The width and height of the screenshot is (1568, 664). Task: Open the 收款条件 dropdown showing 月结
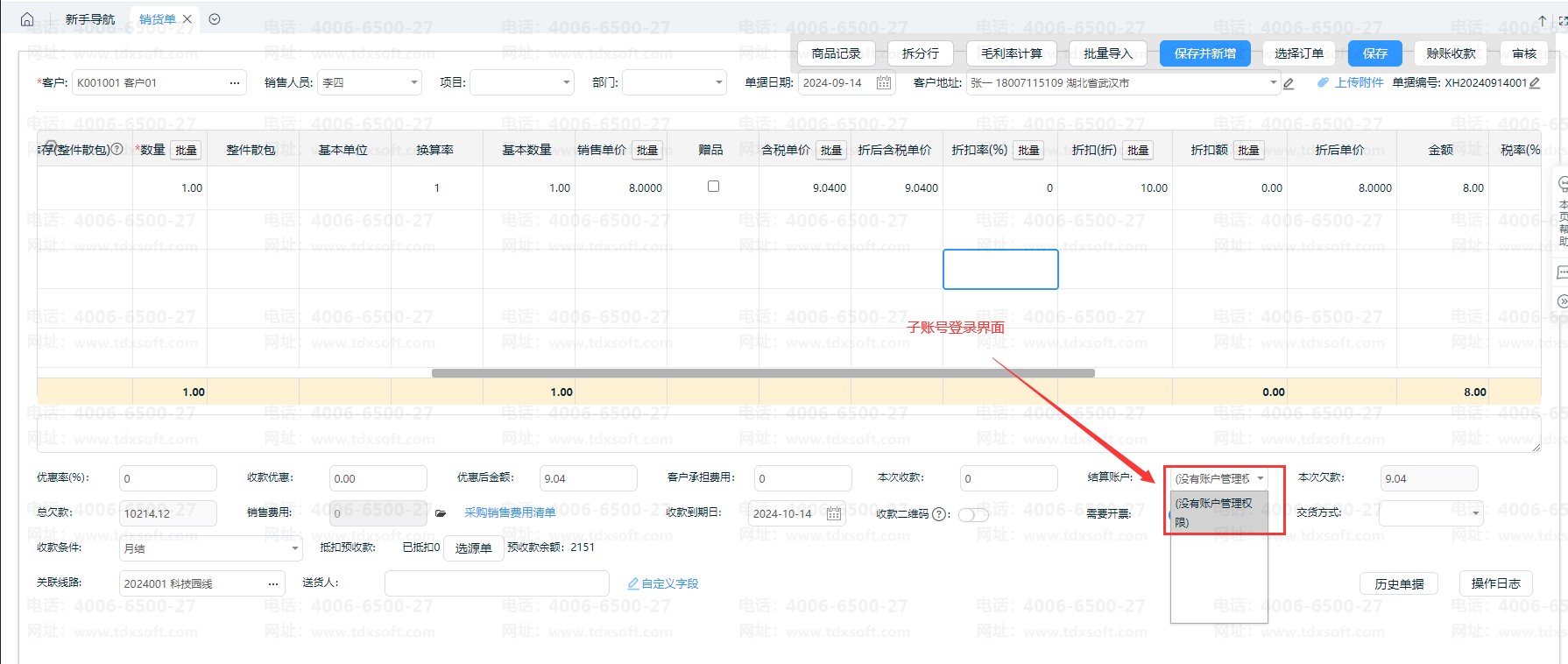[x=294, y=549]
